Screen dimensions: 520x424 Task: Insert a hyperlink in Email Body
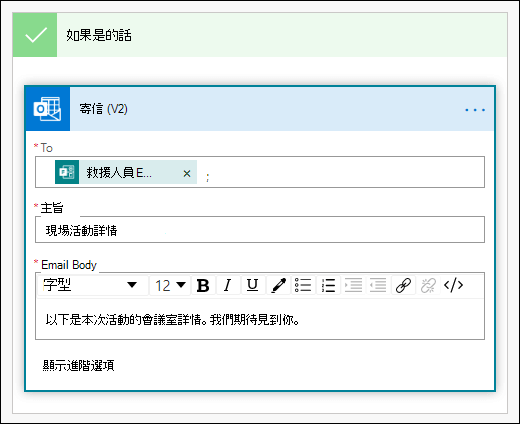403,285
